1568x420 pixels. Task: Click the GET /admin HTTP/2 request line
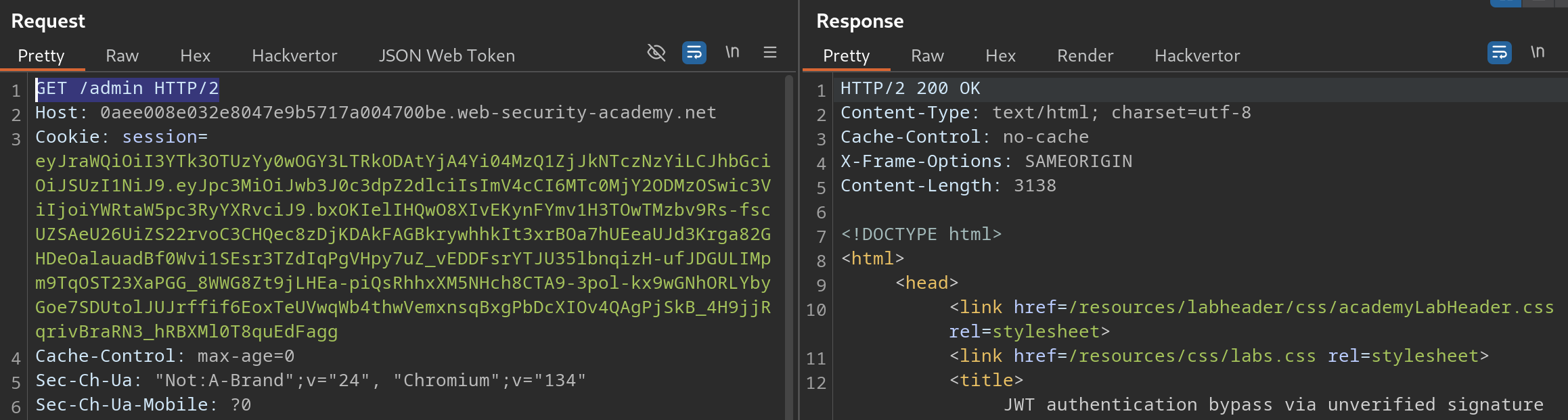(127, 89)
